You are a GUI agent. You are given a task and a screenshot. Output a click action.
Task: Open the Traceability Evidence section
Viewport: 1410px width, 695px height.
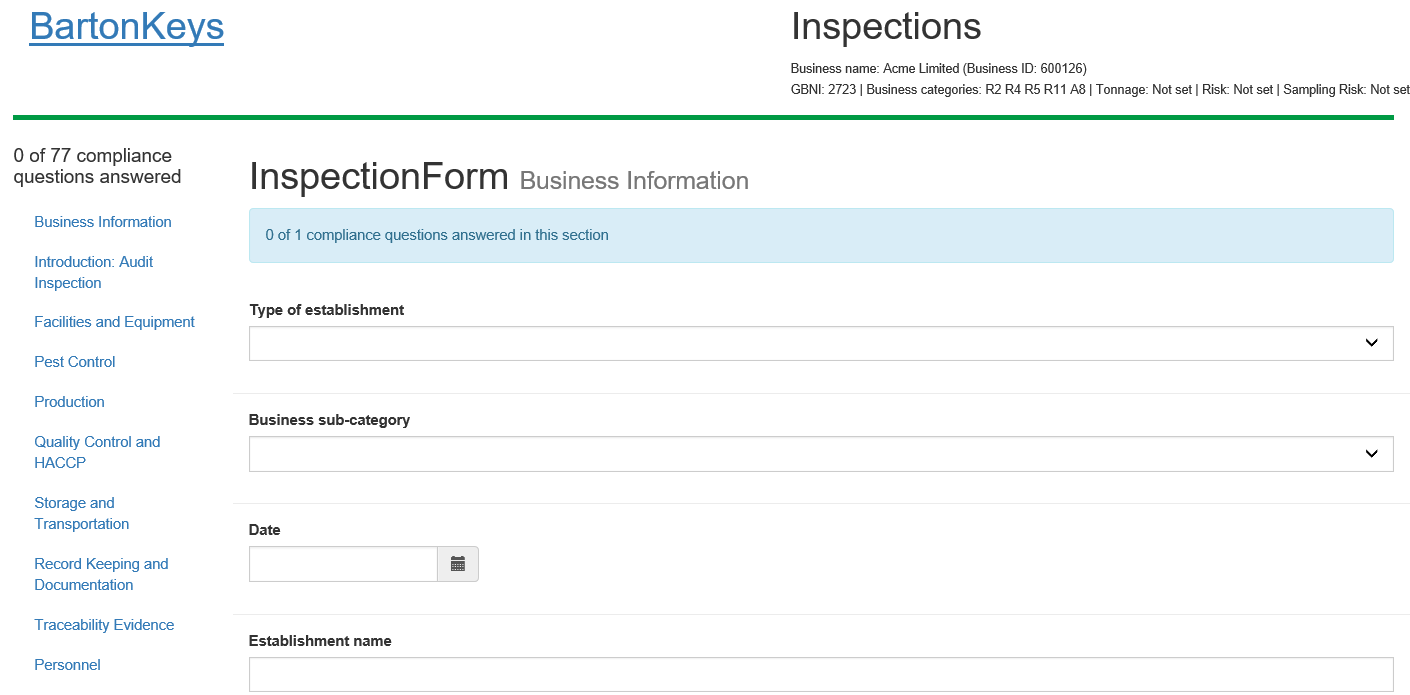point(104,625)
